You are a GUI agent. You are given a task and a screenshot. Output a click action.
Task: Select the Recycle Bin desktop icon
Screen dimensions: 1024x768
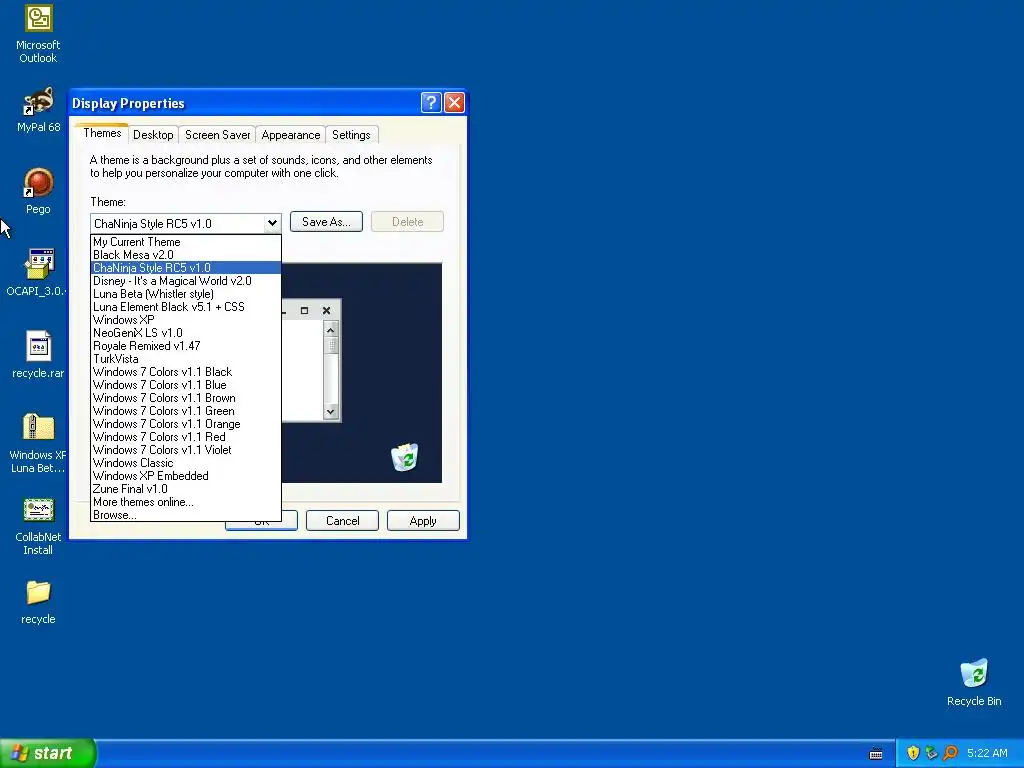974,683
